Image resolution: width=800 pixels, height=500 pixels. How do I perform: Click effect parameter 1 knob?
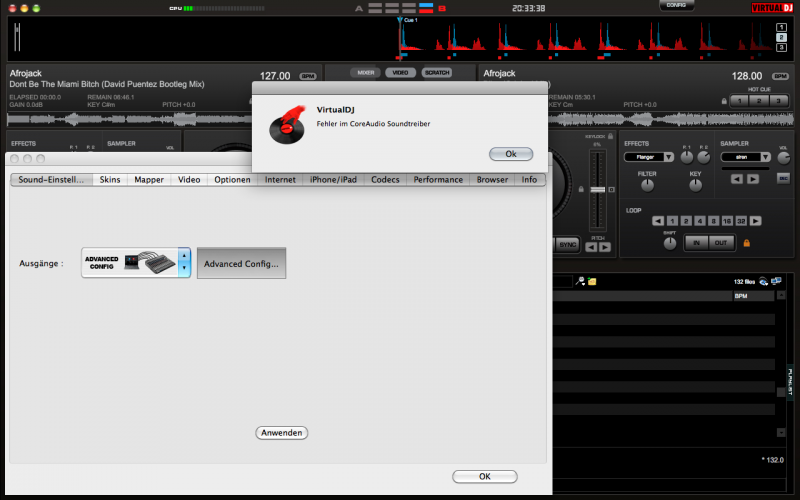(x=687, y=158)
